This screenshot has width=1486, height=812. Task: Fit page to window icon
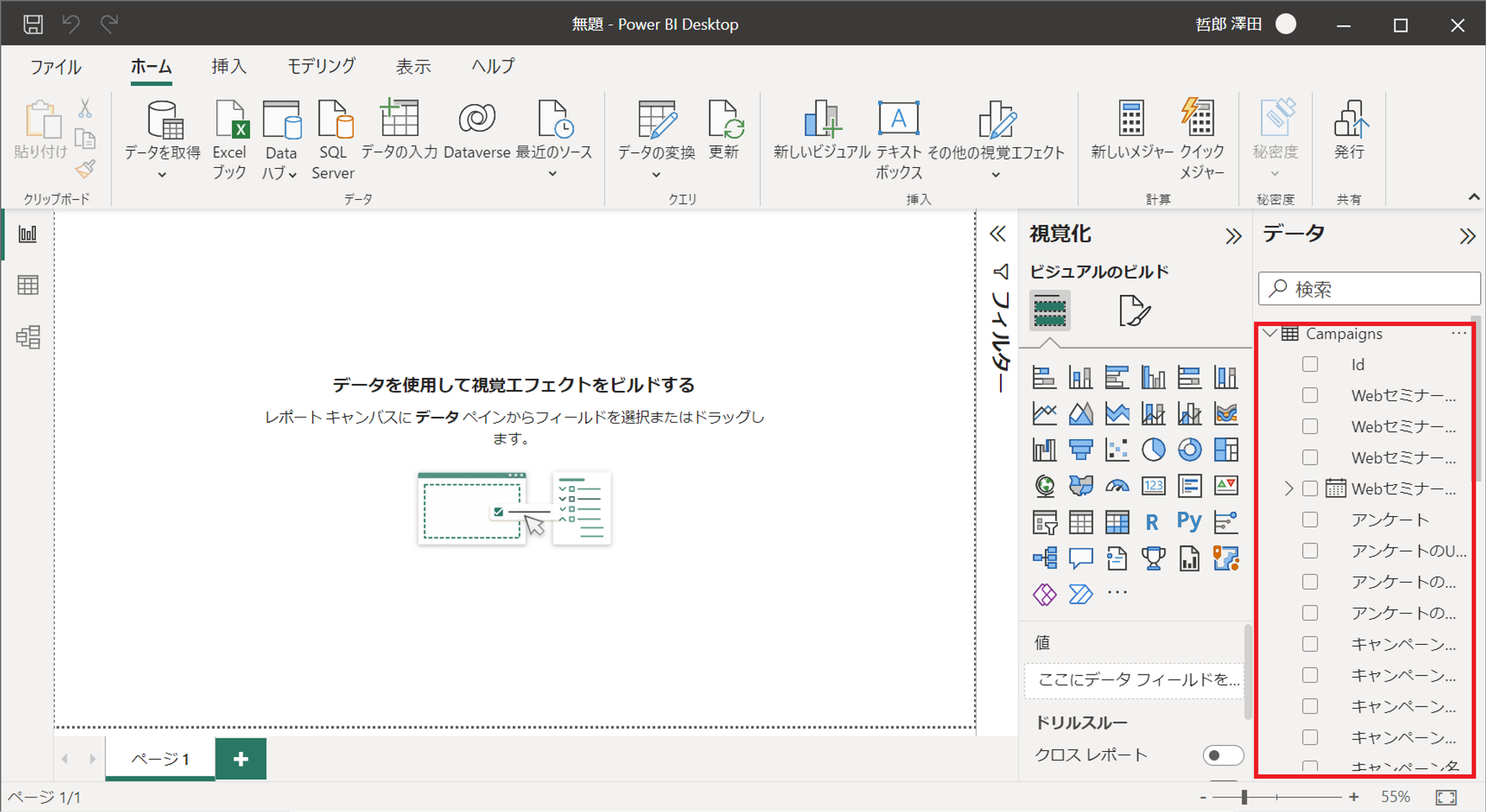1446,797
